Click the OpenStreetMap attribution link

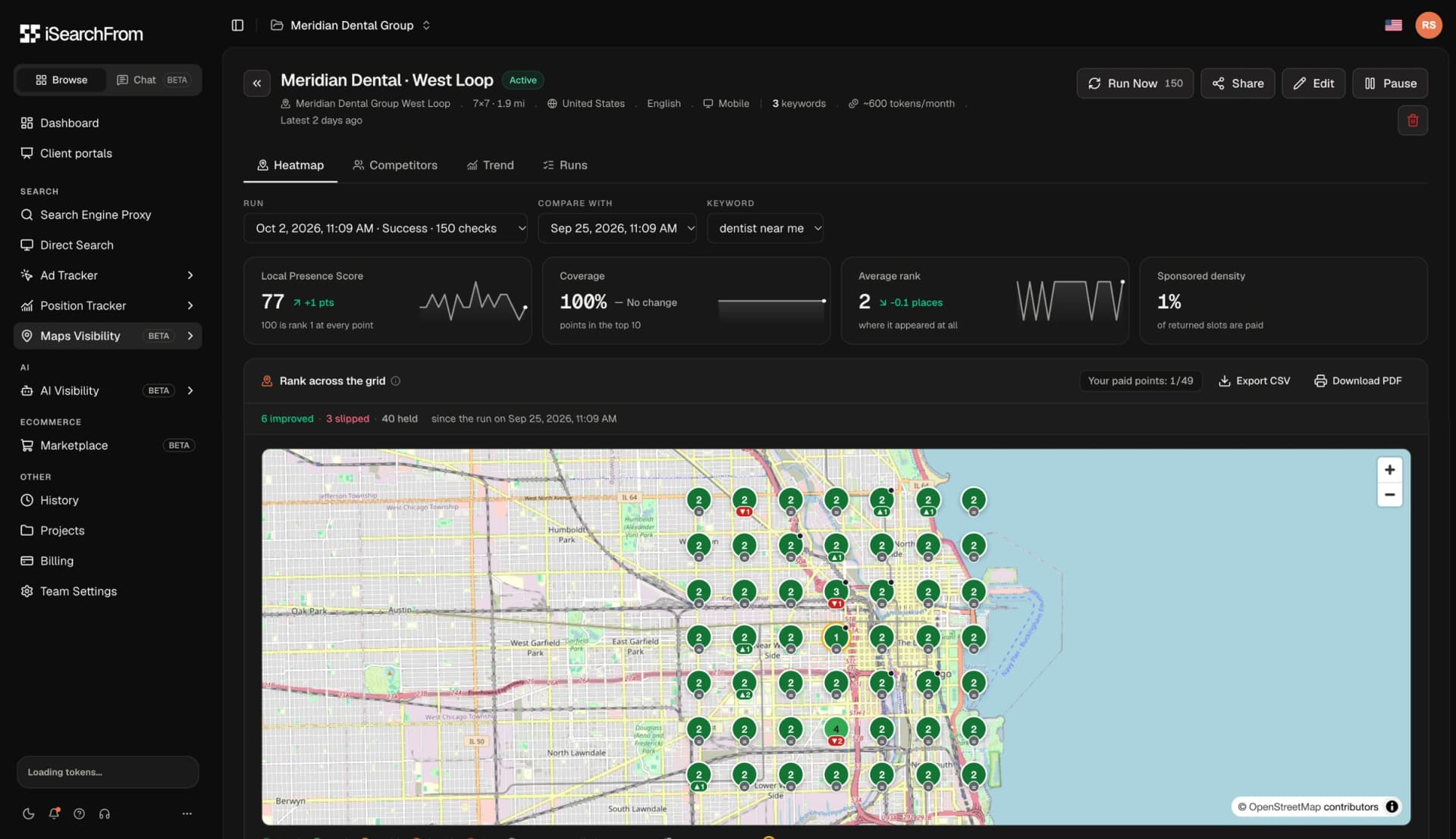(x=1285, y=806)
